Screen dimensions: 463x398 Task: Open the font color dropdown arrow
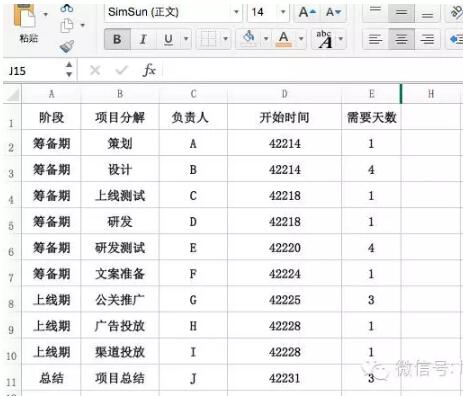click(x=301, y=39)
